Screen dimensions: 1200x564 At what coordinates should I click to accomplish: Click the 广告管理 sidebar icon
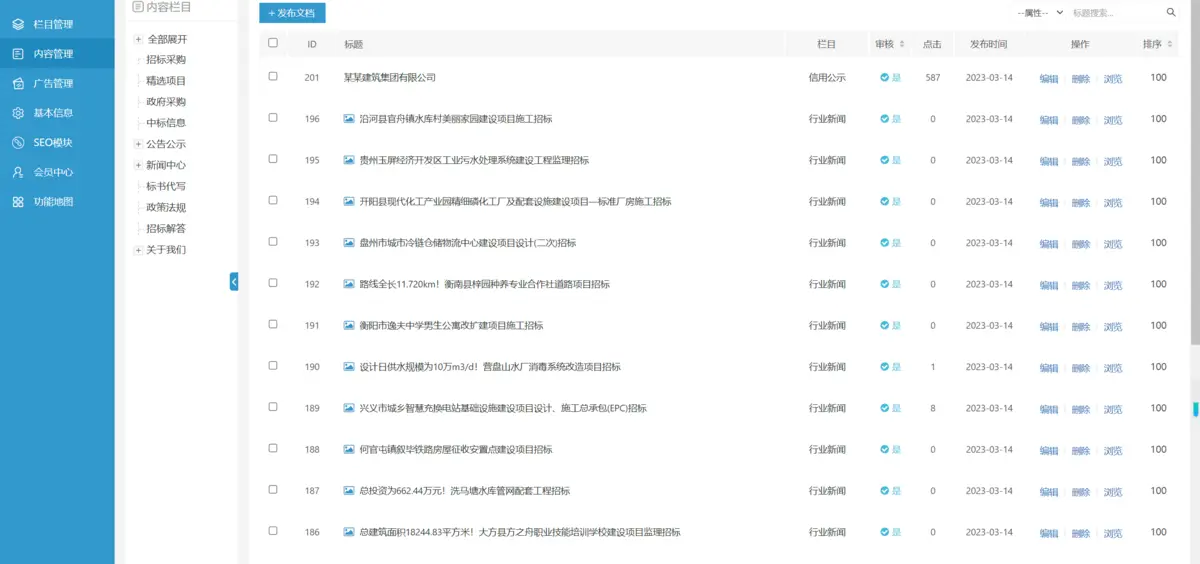[x=18, y=83]
